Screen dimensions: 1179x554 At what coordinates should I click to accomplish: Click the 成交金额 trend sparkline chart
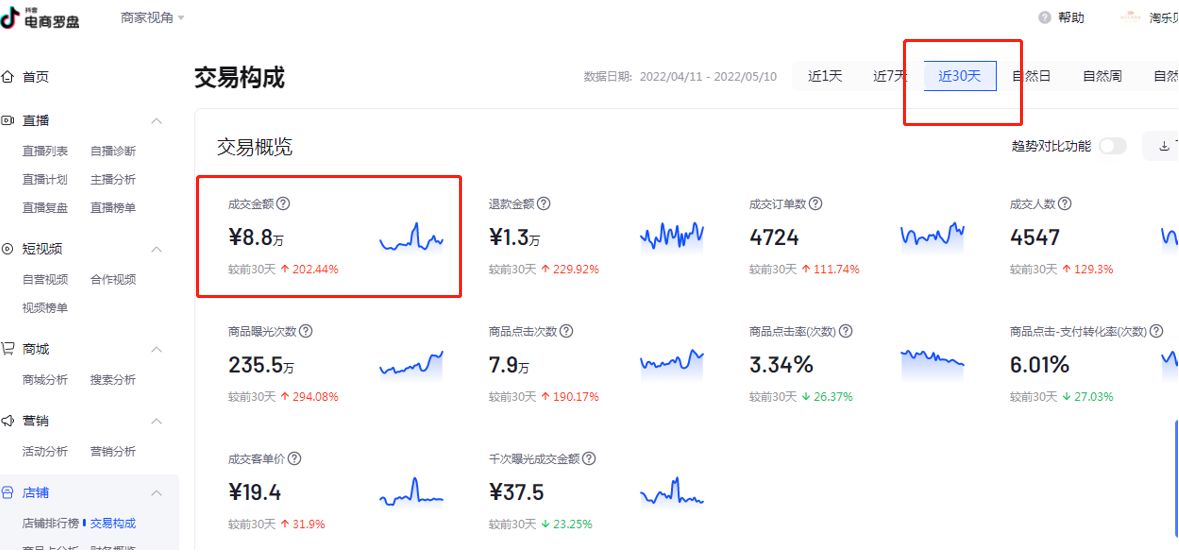pyautogui.click(x=411, y=238)
